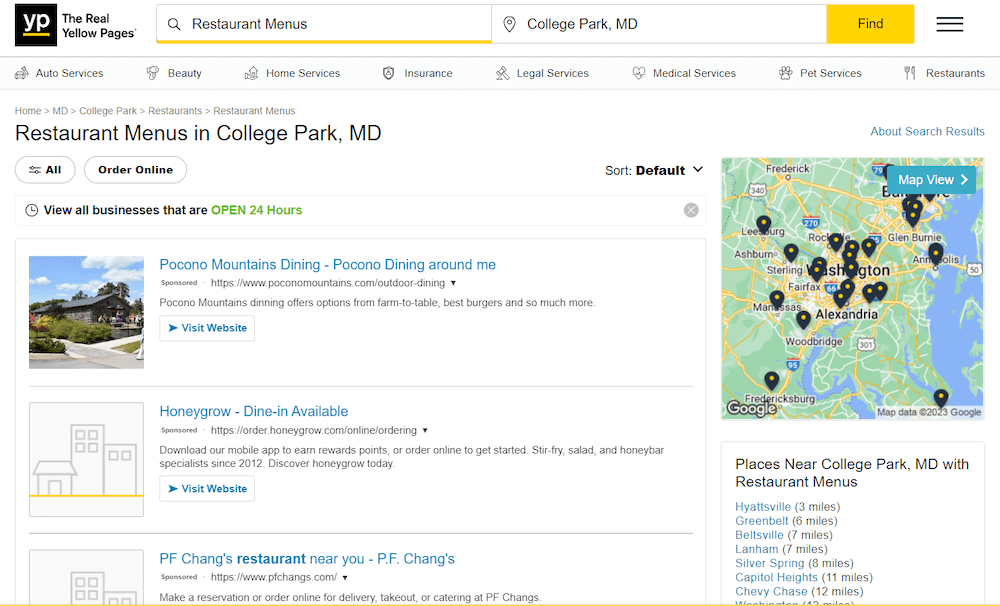
Task: Click the Pocono Mountains listing photo
Action: [86, 313]
